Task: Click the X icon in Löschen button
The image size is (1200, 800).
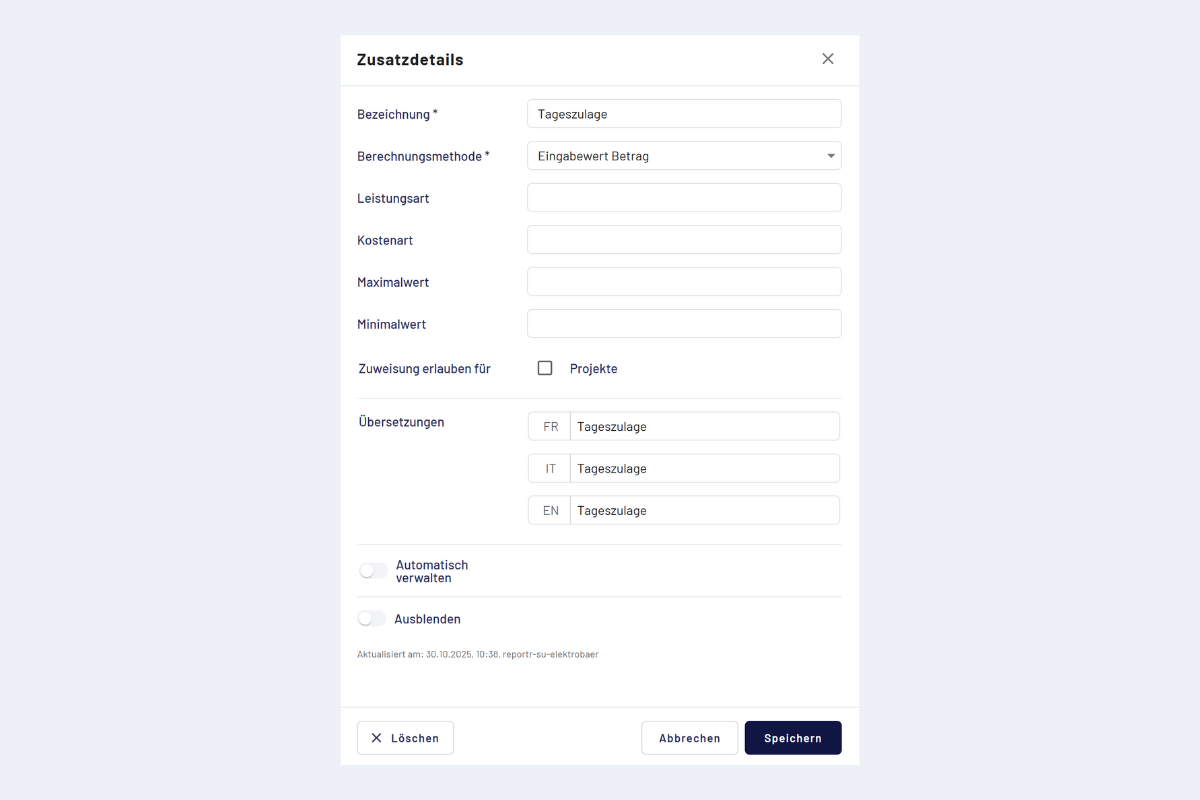Action: [376, 738]
